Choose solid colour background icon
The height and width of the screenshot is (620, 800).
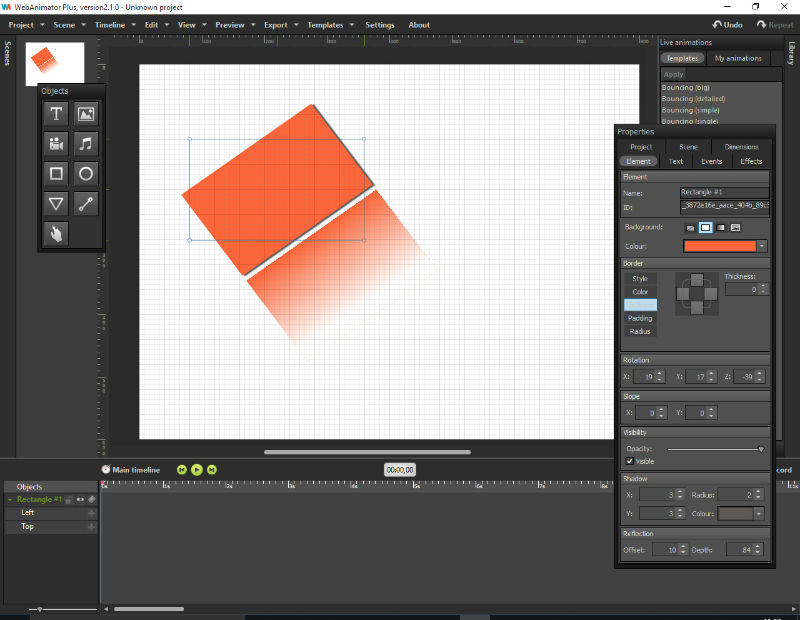705,228
